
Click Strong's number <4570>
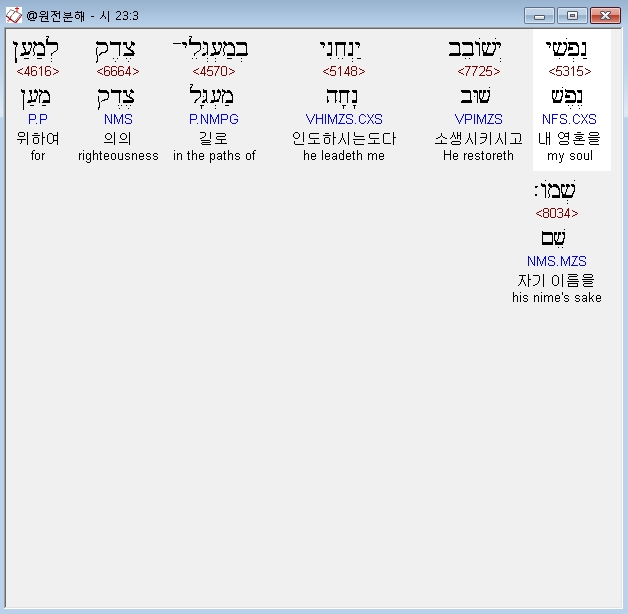213,71
